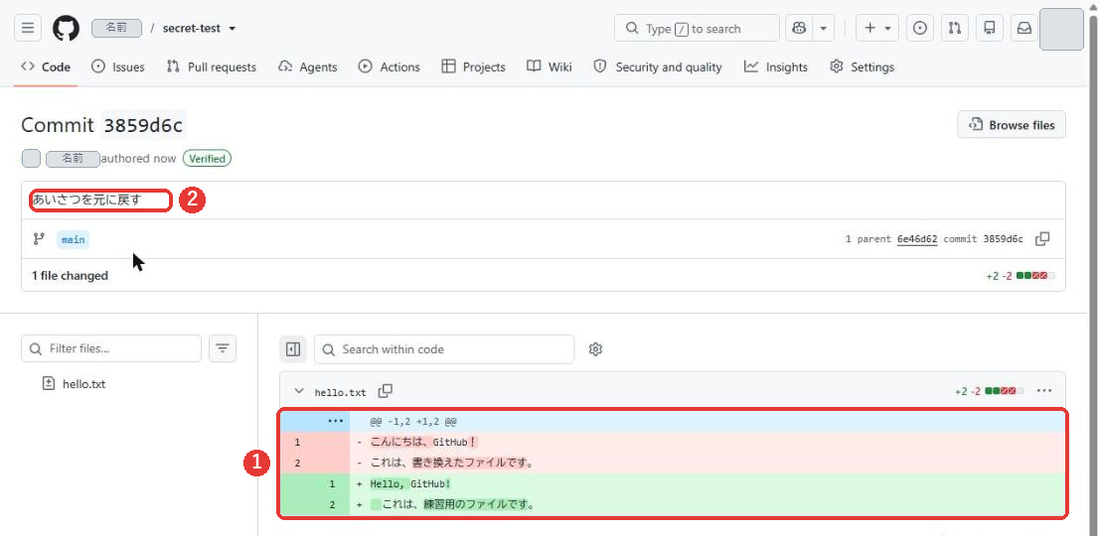Open the secret-test repository link
This screenshot has height=536, width=1100.
(x=191, y=28)
